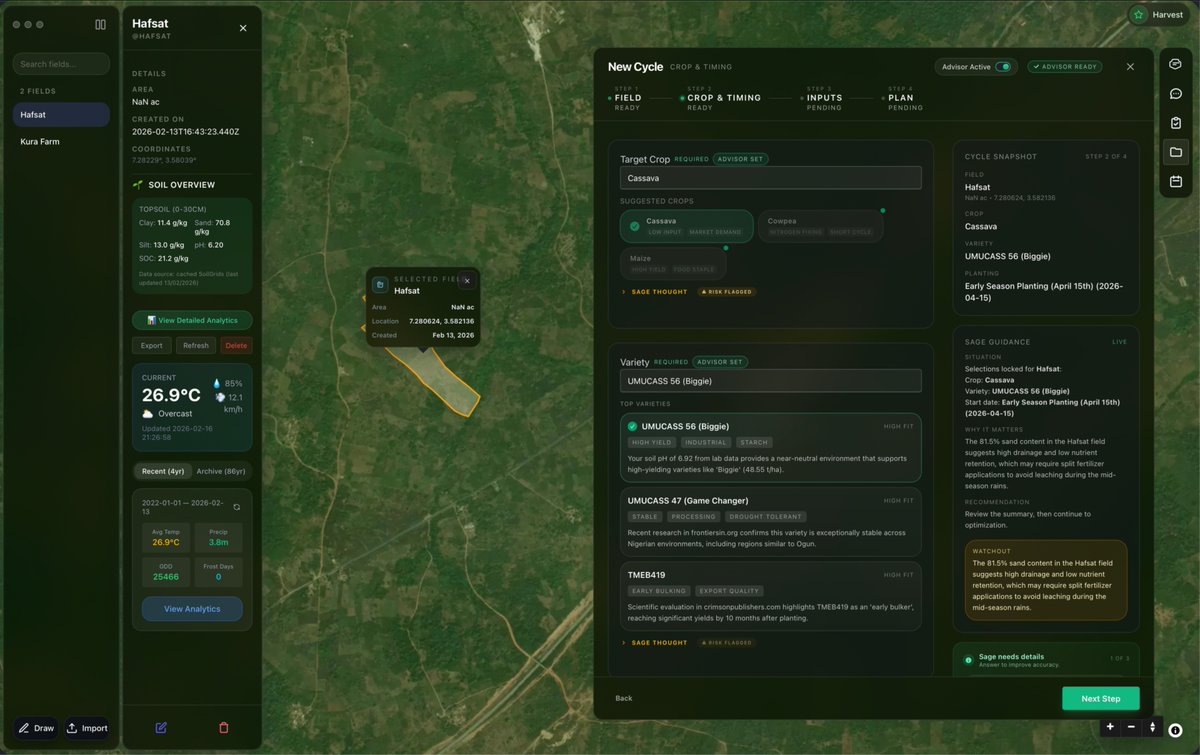The height and width of the screenshot is (755, 1200).
Task: Select the Maize suggested crop
Action: [x=673, y=263]
